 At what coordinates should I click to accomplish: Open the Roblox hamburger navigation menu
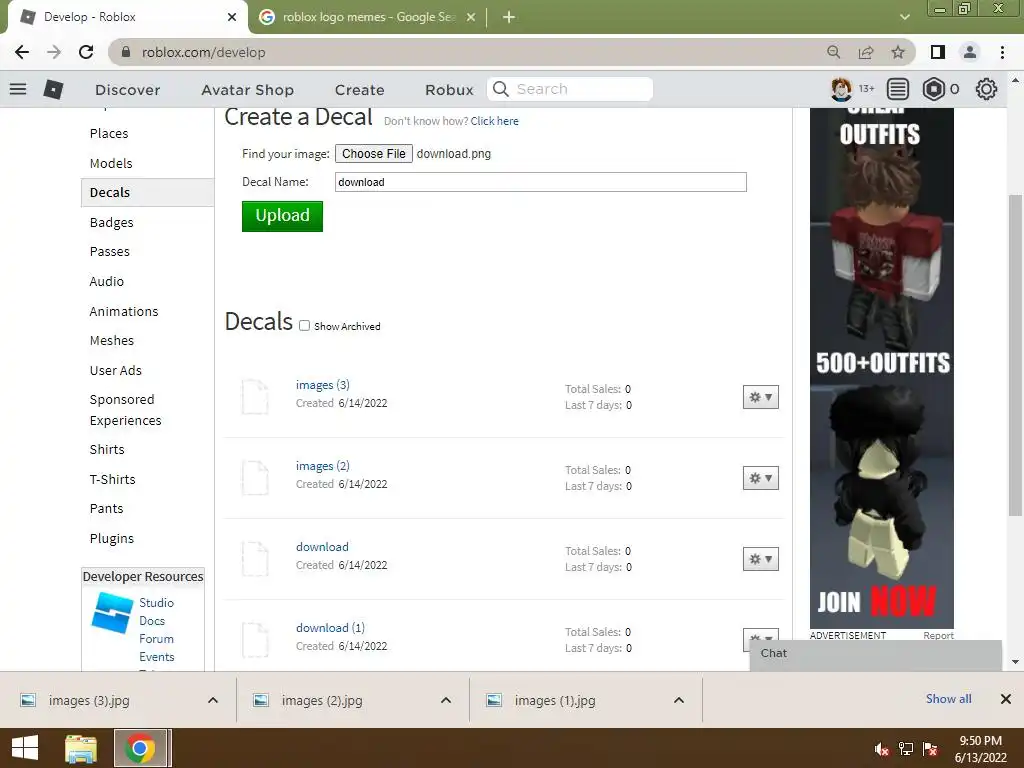18,89
